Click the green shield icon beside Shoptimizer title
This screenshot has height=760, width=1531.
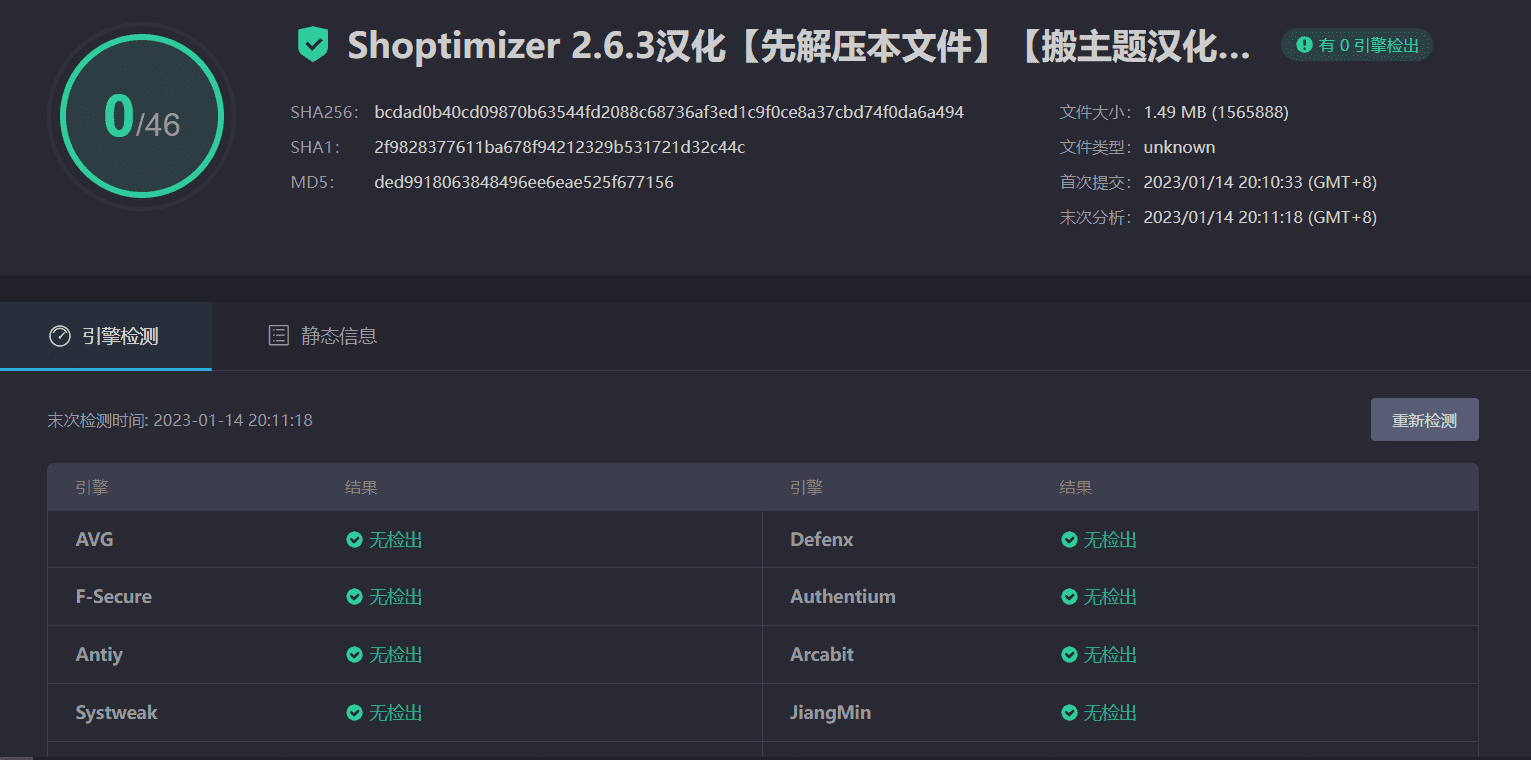pyautogui.click(x=313, y=45)
